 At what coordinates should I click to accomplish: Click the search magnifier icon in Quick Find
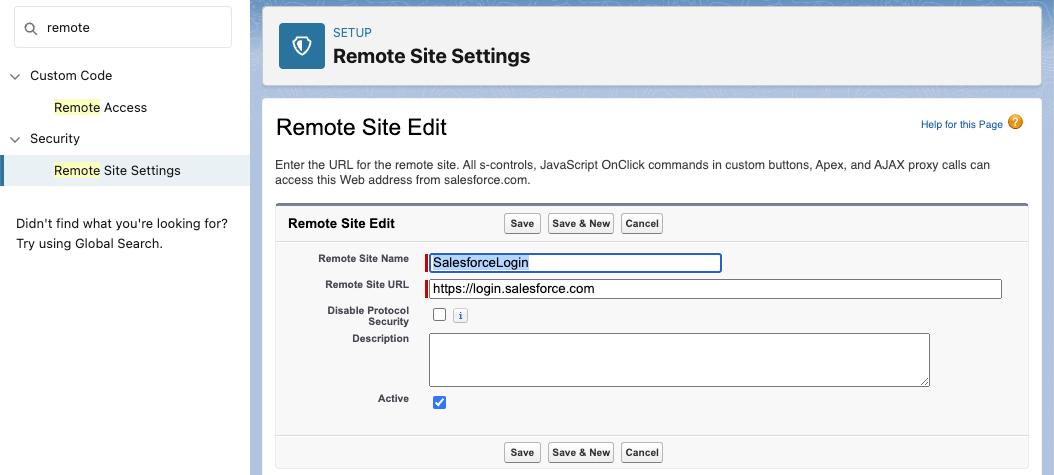(x=30, y=28)
